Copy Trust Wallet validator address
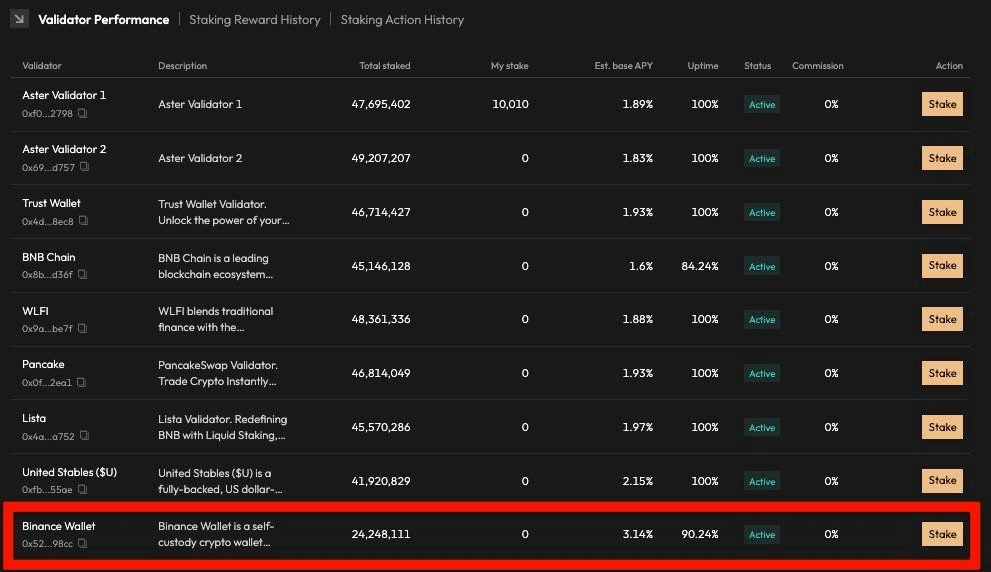 tap(83, 221)
